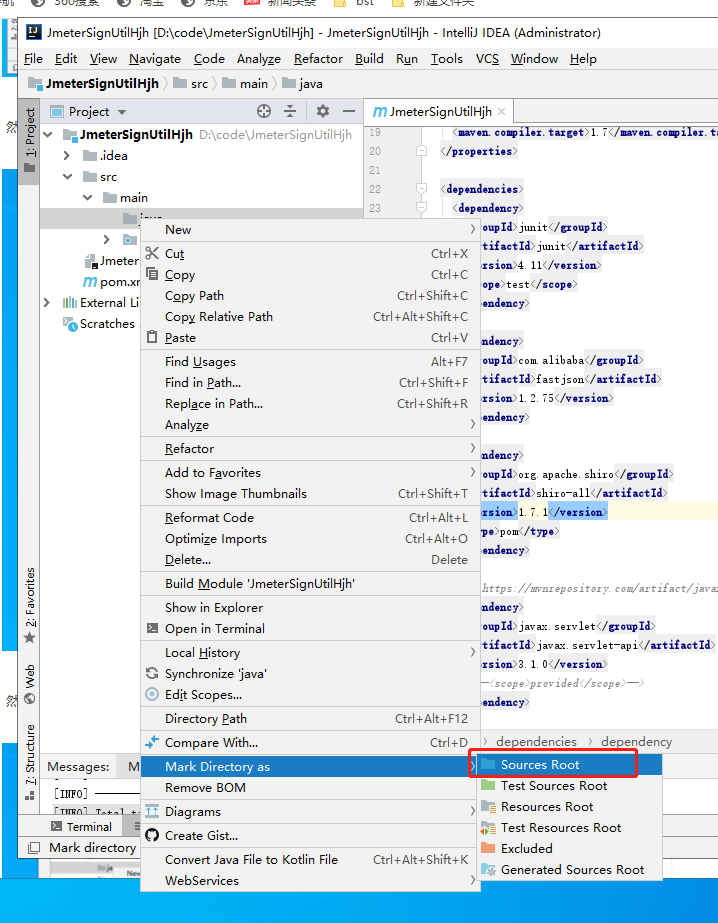Expand the .idea folder
Image resolution: width=718 pixels, height=923 pixels.
[x=67, y=155]
